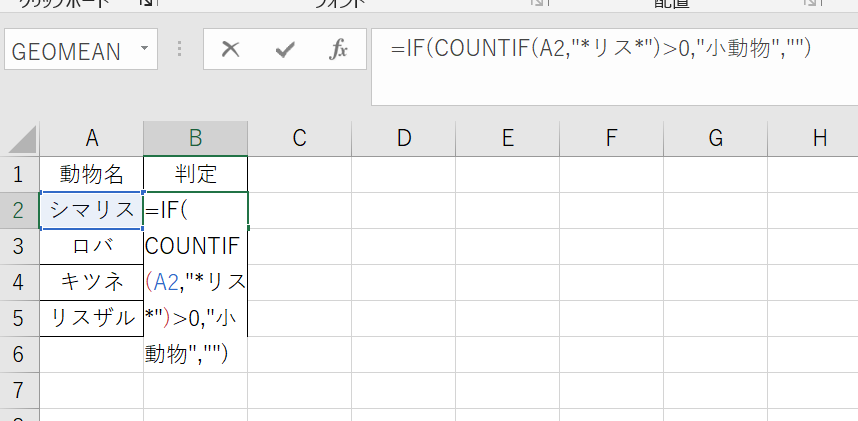Screen dimensions: 858x421
Task: Select column B header
Action: pyautogui.click(x=195, y=139)
